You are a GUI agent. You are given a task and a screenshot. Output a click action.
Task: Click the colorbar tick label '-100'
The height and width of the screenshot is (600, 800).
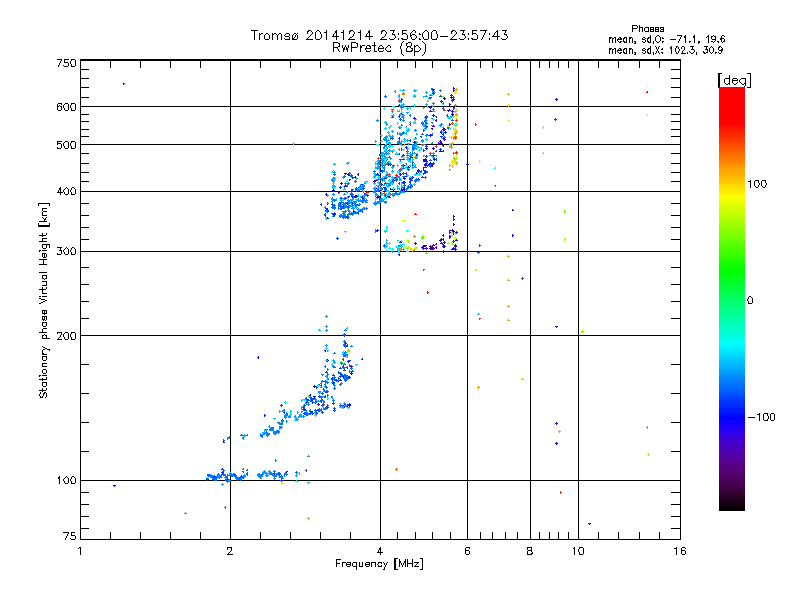pyautogui.click(x=762, y=417)
